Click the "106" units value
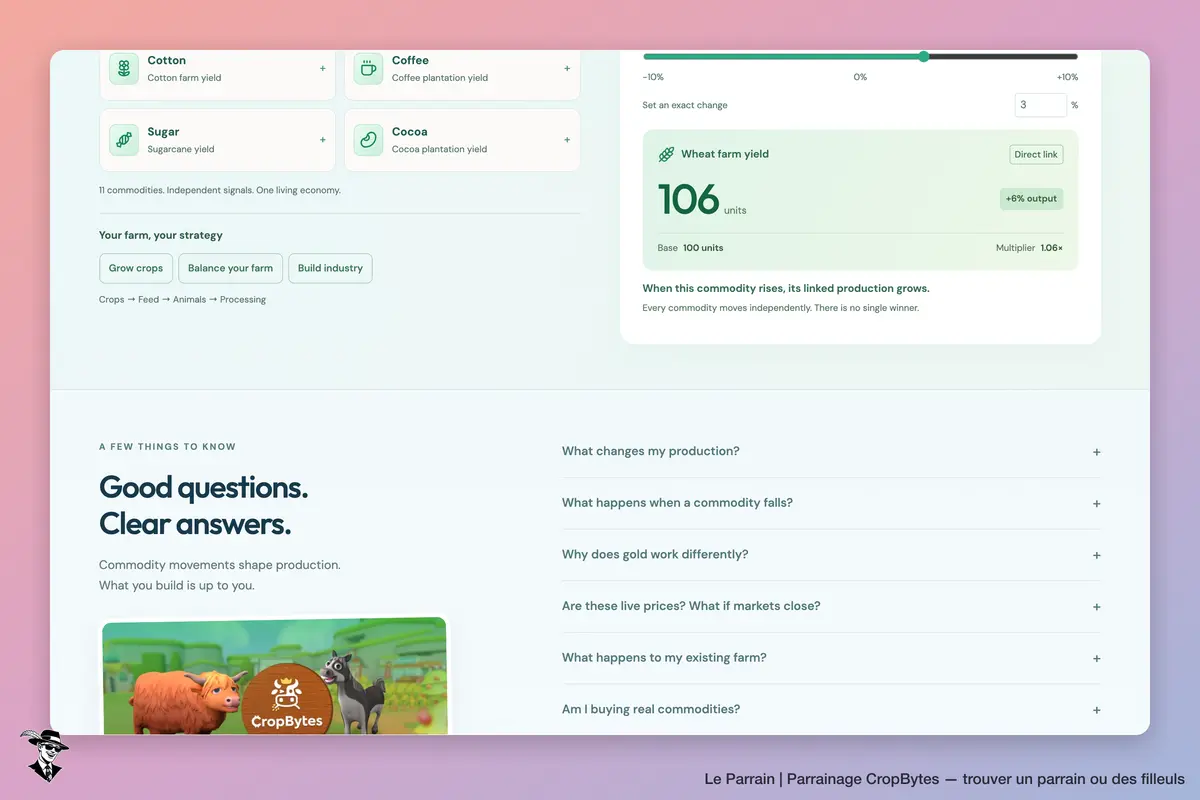 coord(689,199)
